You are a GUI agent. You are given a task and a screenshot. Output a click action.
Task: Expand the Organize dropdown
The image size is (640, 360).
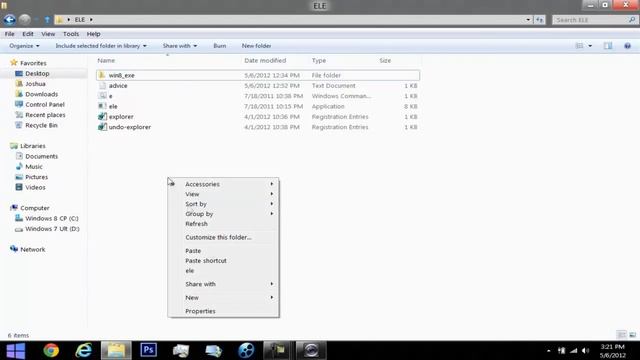tap(24, 46)
